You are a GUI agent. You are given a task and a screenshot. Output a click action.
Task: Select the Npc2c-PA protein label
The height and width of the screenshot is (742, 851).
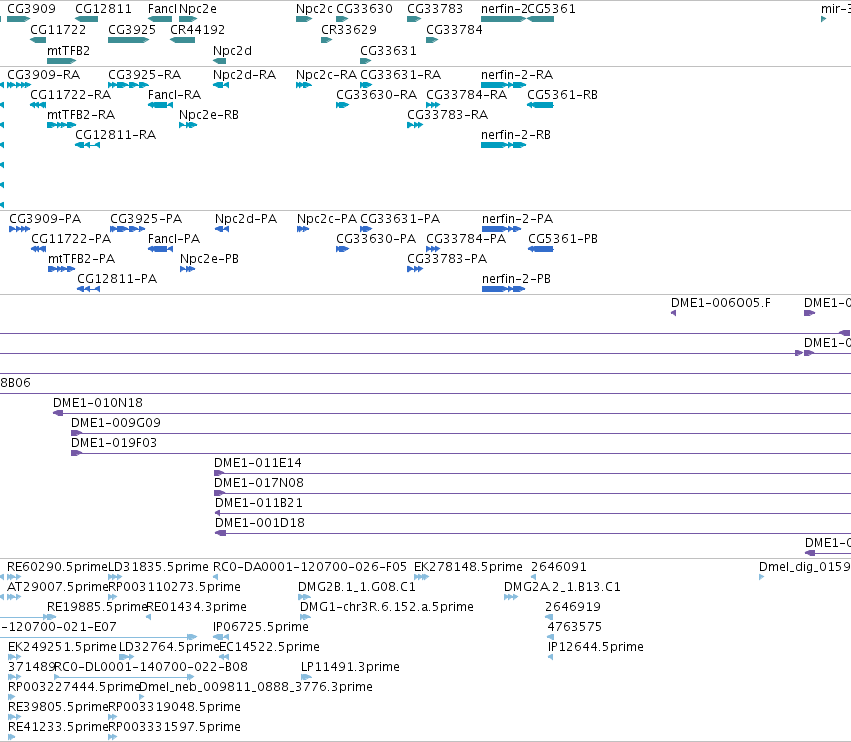327,219
